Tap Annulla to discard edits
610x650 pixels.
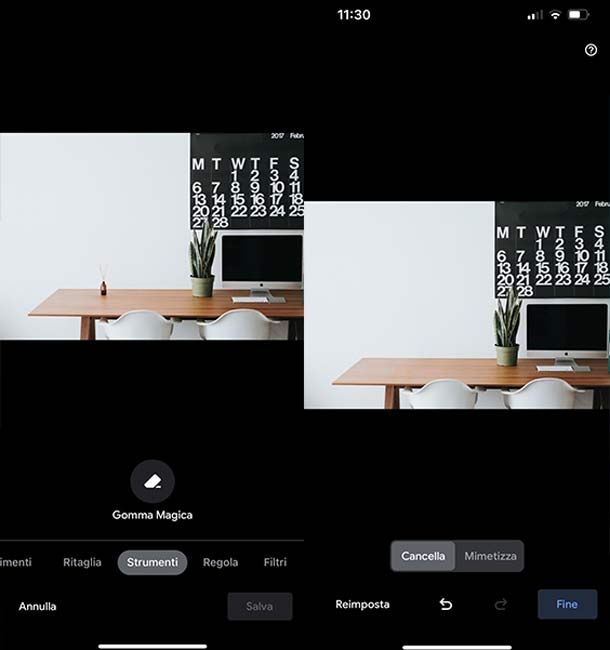tap(37, 606)
